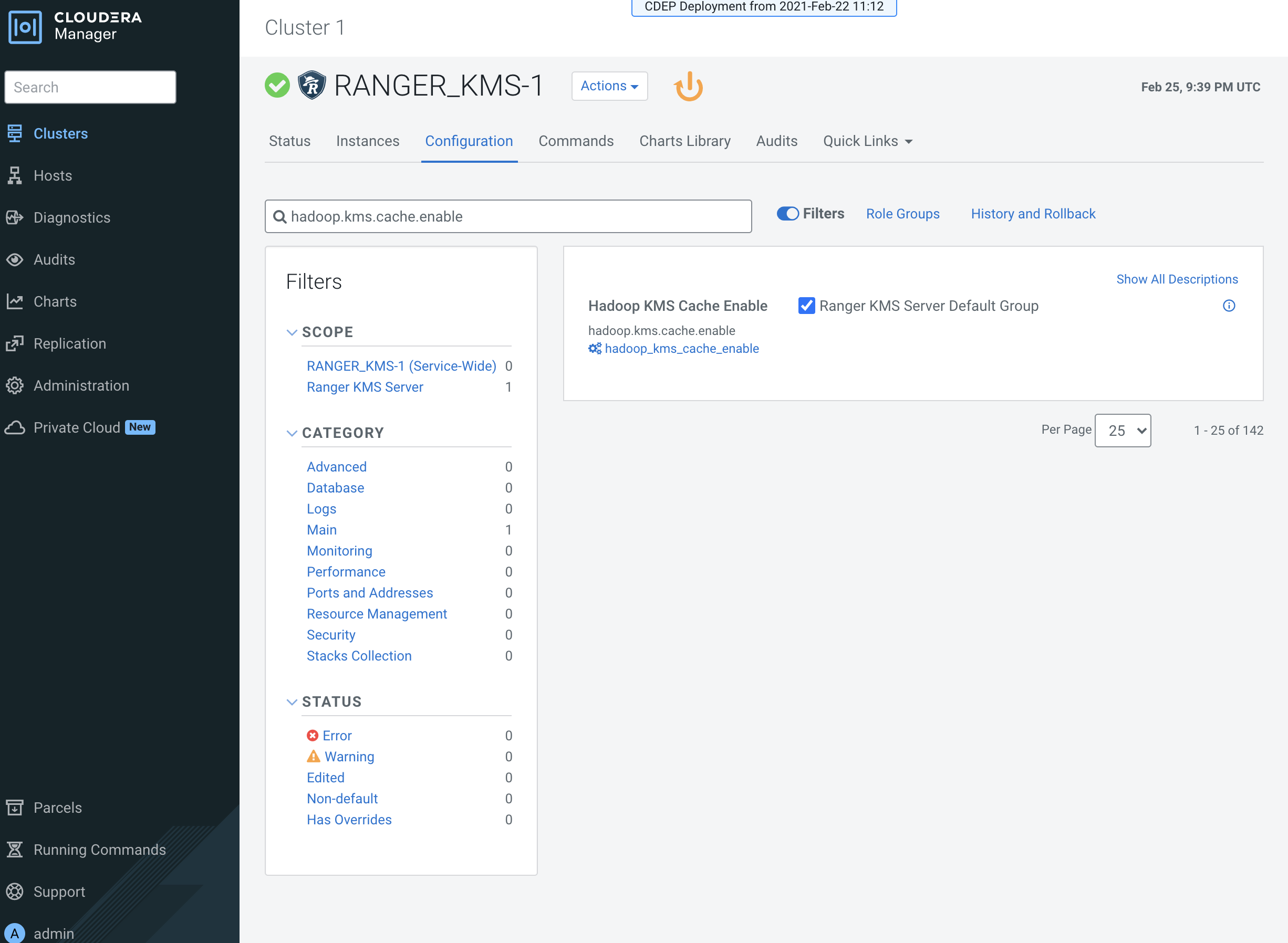Expand the Quick Links menu

867,141
